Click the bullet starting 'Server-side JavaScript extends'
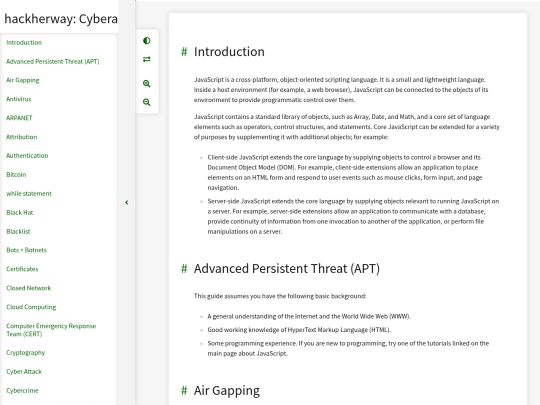 click(353, 216)
